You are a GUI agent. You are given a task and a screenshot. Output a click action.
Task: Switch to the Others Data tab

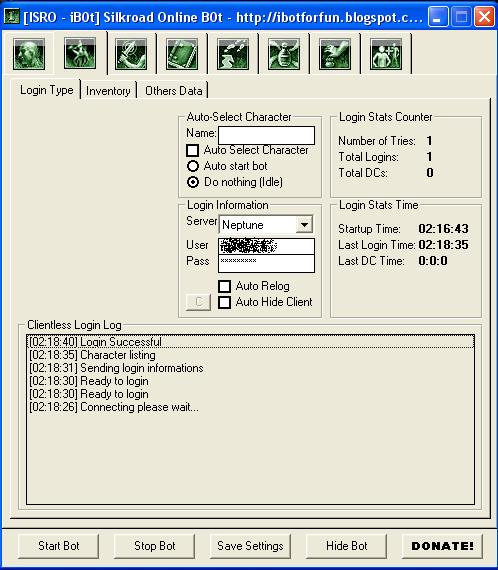[173, 91]
